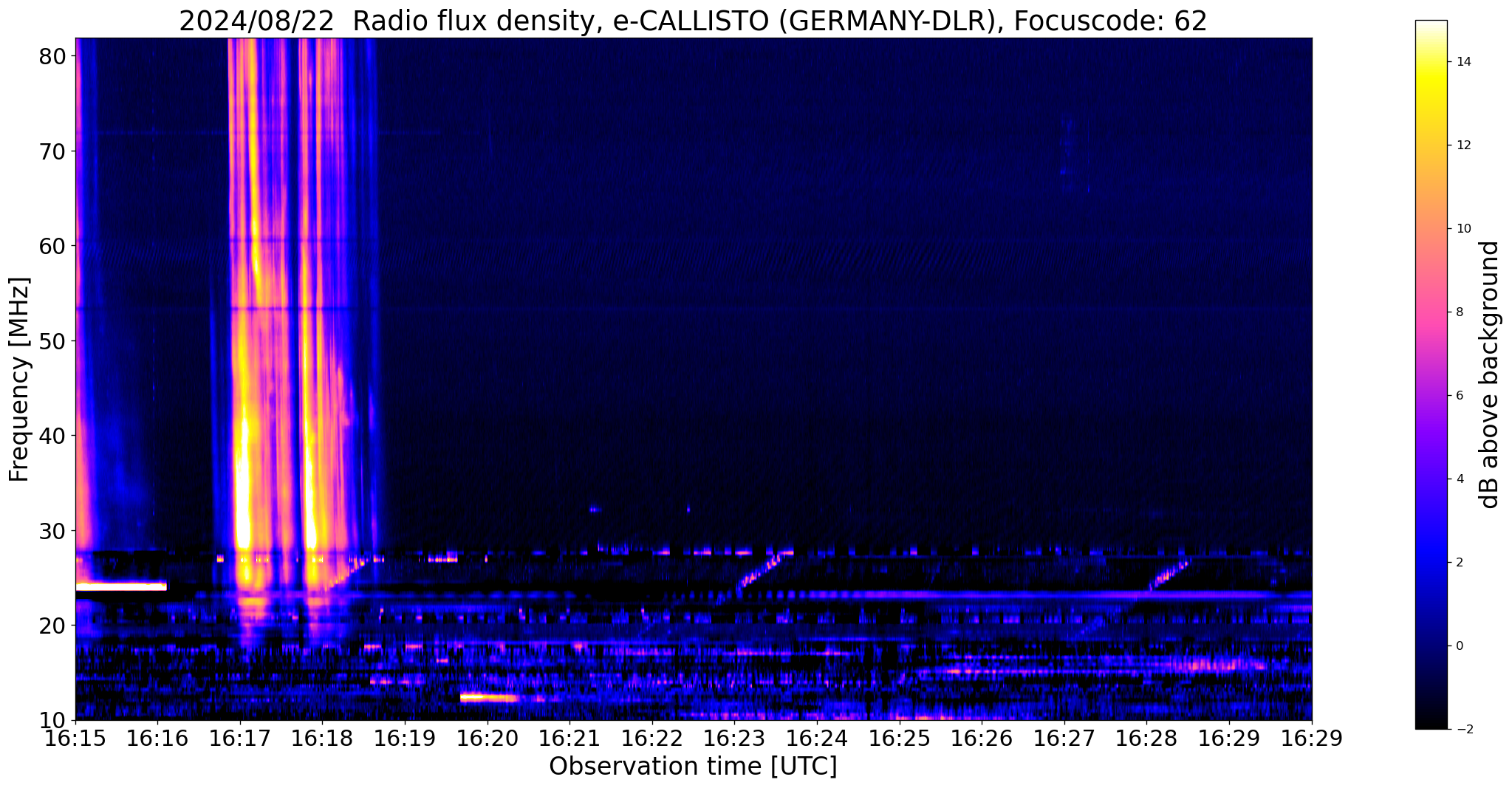Click the 40 frequency tick label
The width and height of the screenshot is (1512, 788).
(53, 436)
